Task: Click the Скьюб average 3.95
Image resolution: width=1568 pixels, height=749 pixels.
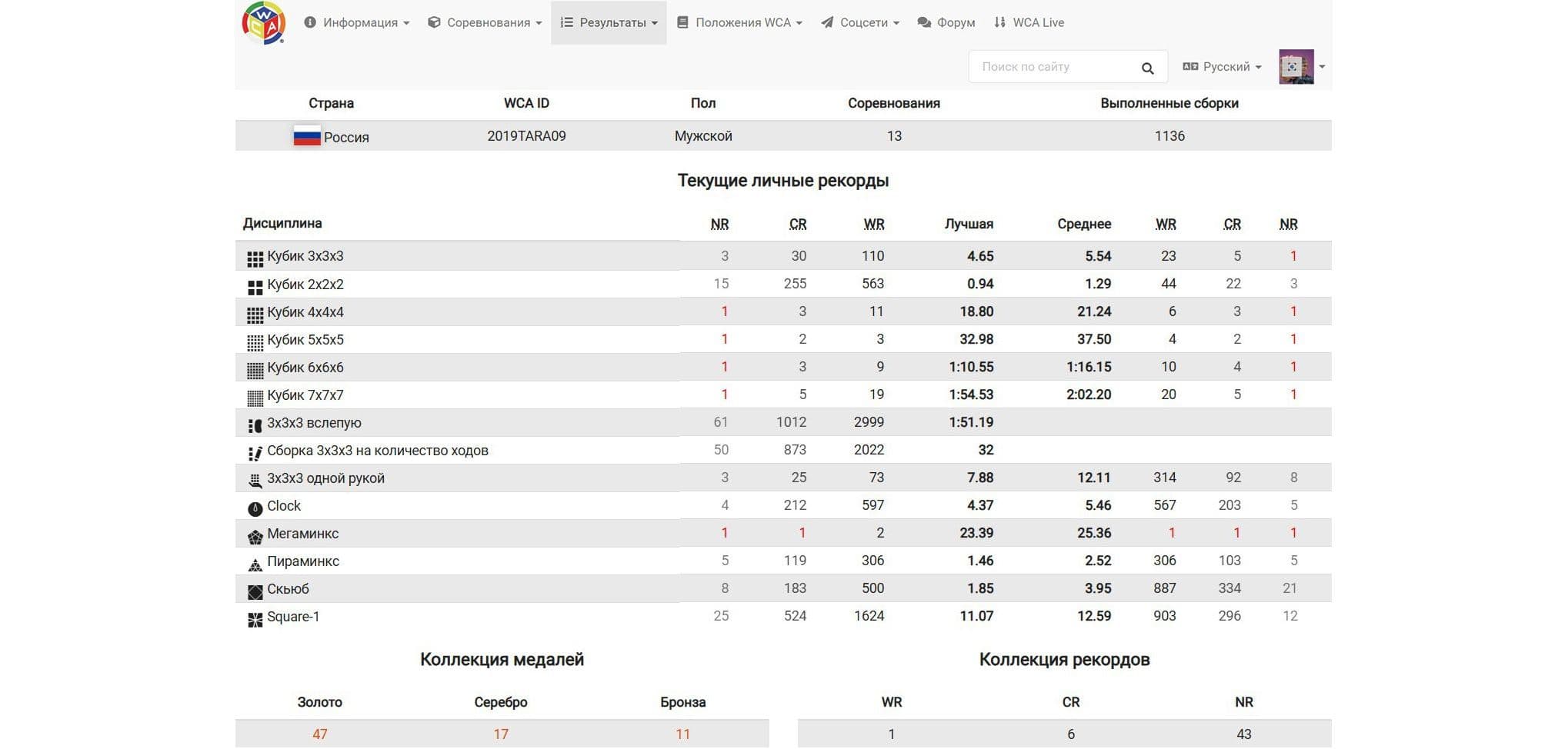Action: coord(1098,588)
